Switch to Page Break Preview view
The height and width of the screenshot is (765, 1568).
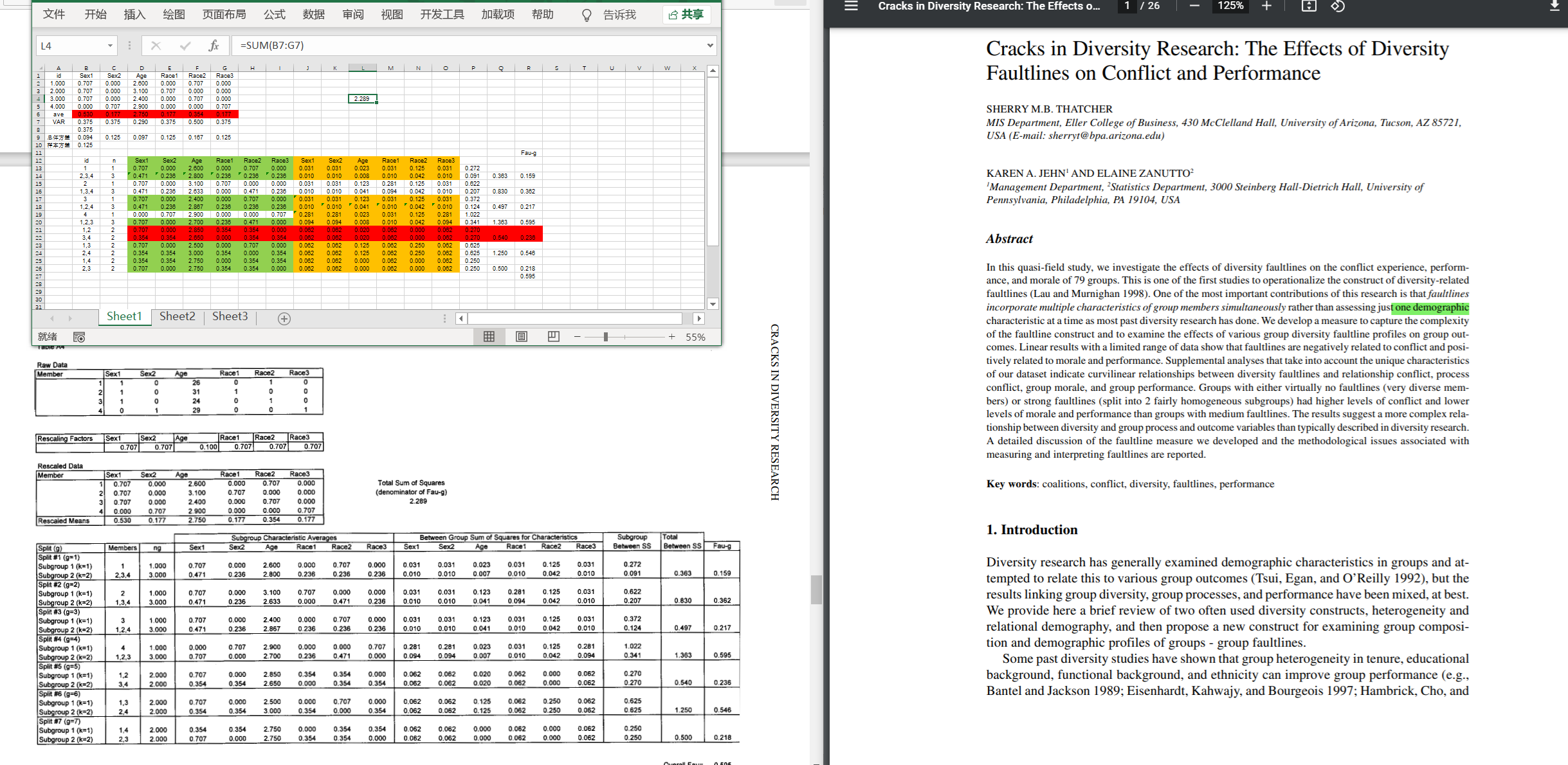pos(553,337)
